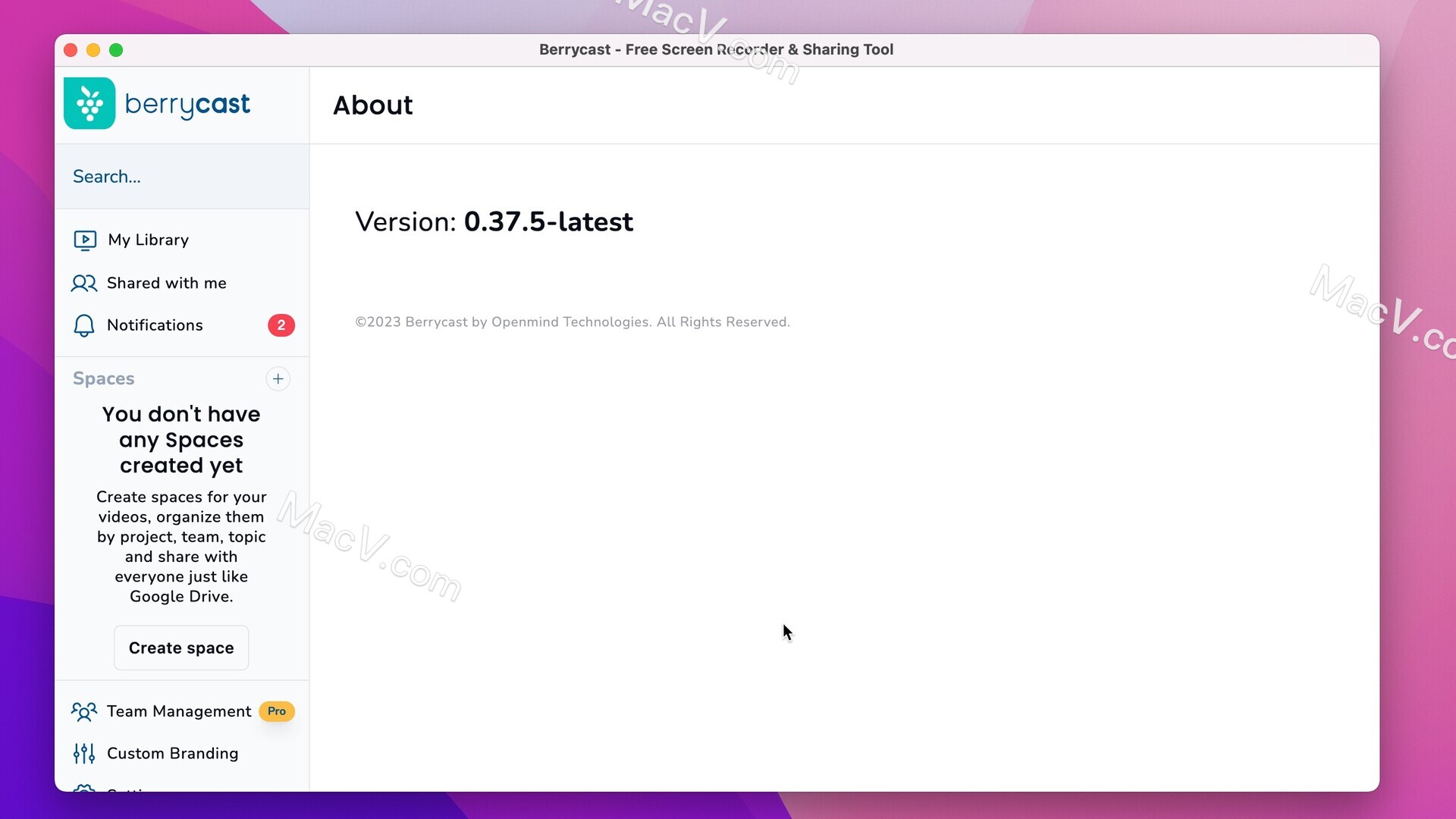Minimize the window with yellow button
The width and height of the screenshot is (1456, 819).
[x=93, y=50]
